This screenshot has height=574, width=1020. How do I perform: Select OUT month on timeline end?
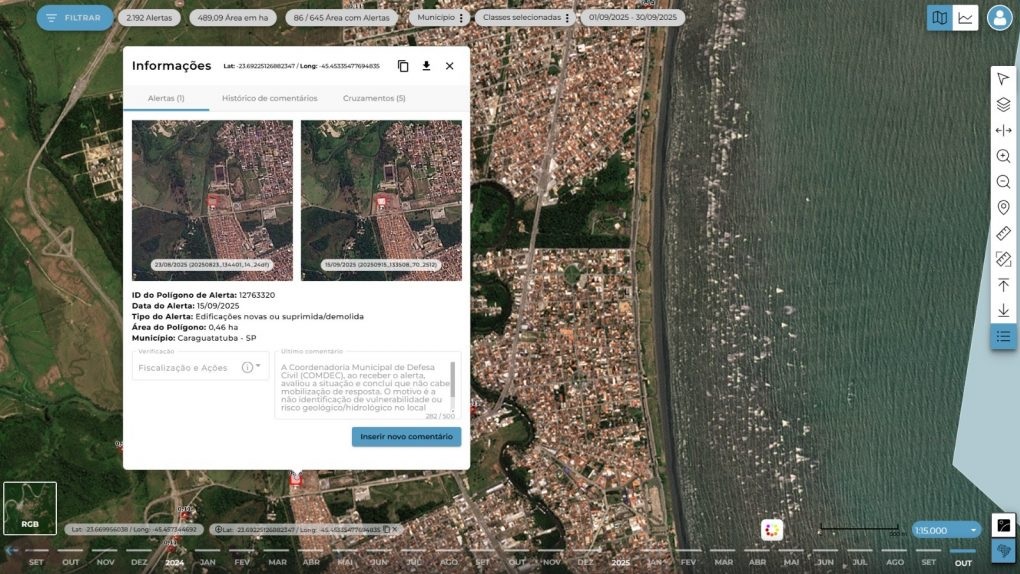(x=962, y=562)
